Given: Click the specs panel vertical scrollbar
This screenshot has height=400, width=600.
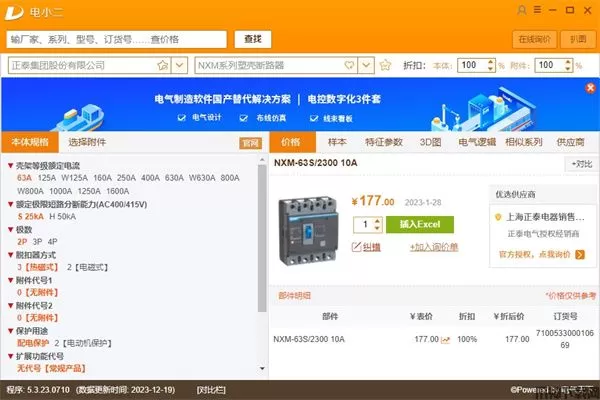Looking at the screenshot, I should point(262,238).
